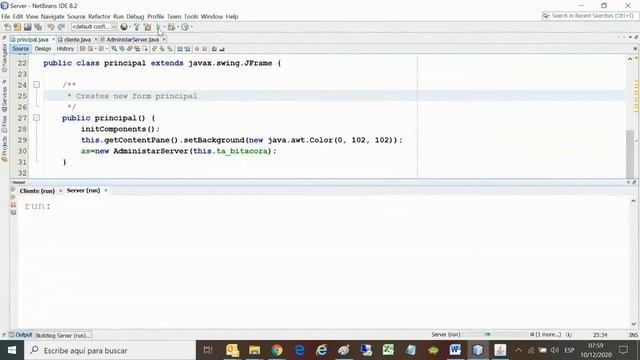Select the Server (run) output tab
640x360 pixels.
coord(83,191)
